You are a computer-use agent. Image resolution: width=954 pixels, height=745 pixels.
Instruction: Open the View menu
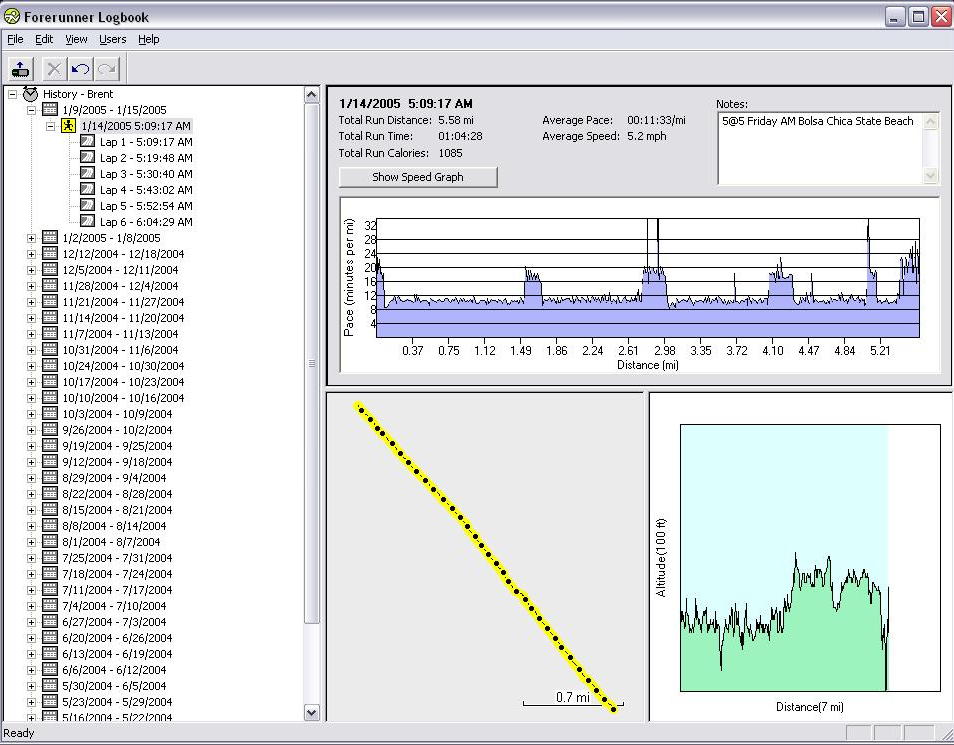click(76, 39)
